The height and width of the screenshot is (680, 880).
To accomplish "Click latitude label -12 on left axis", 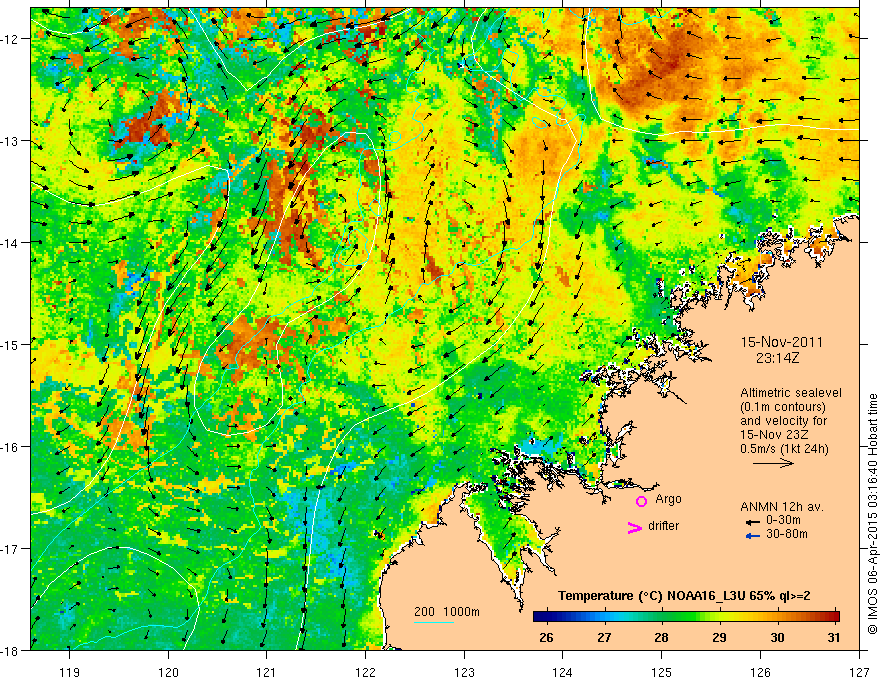I will pos(11,39).
